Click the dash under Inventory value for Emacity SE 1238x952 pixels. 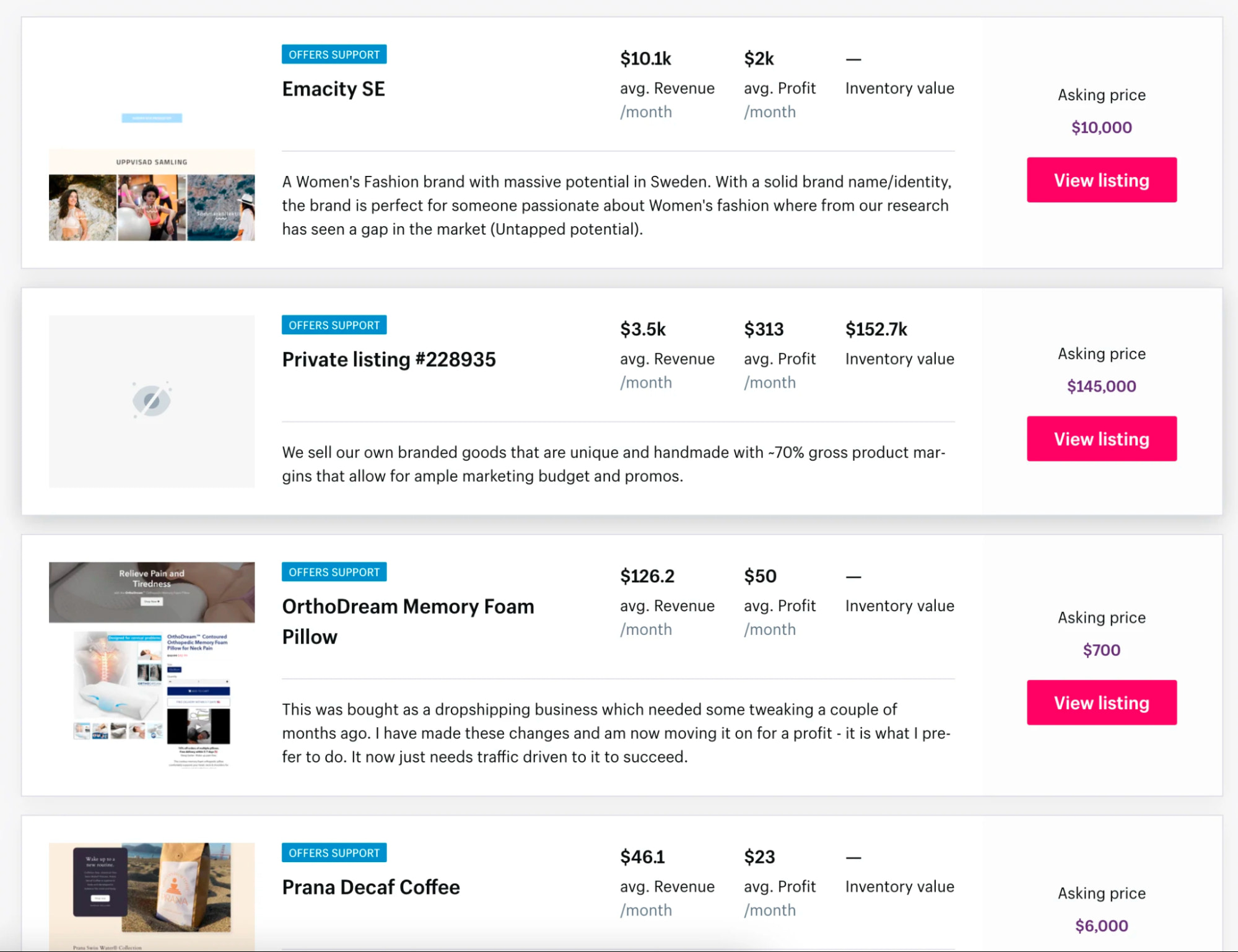click(853, 59)
